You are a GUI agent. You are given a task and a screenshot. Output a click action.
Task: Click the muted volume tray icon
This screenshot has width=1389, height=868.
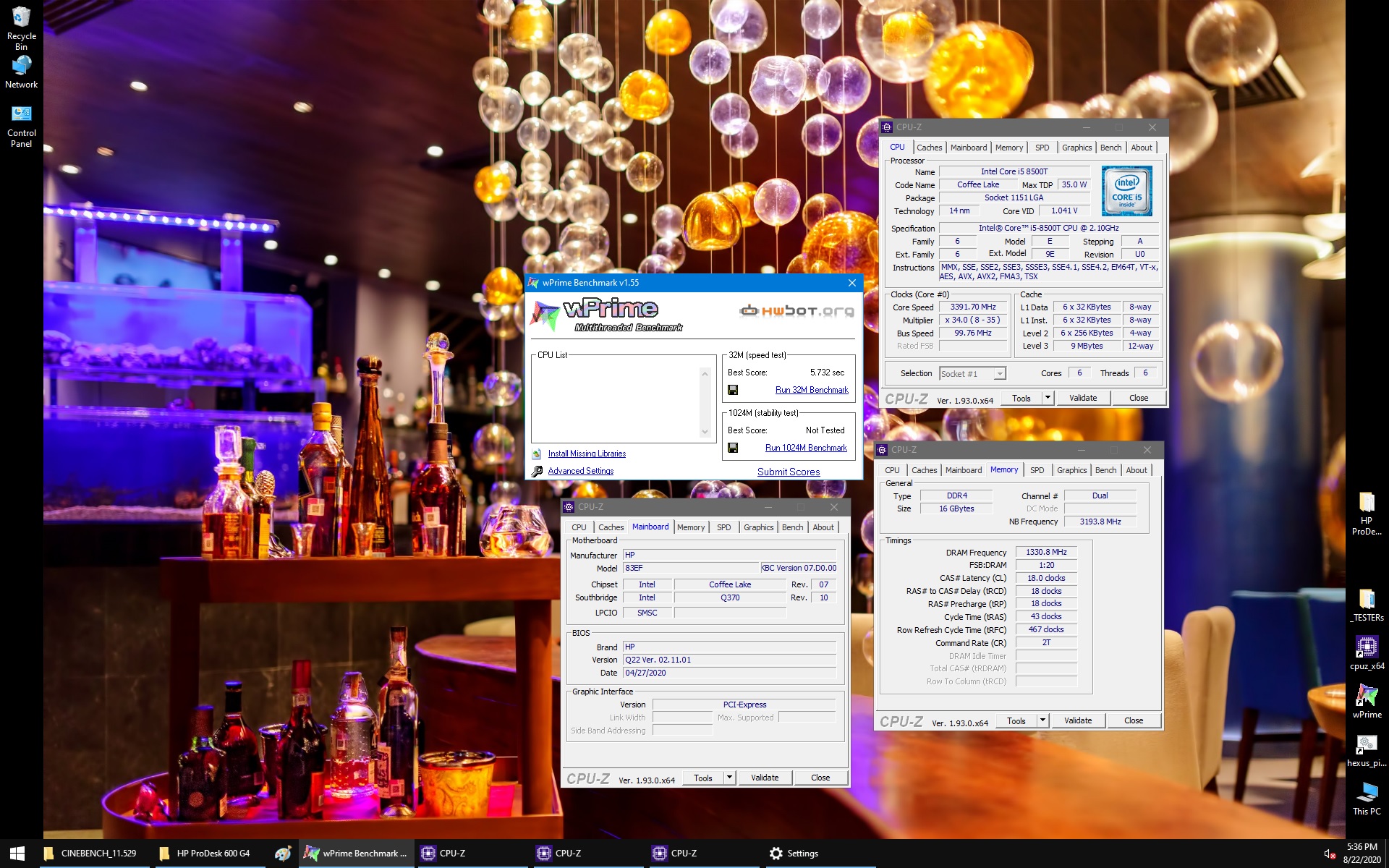1330,854
